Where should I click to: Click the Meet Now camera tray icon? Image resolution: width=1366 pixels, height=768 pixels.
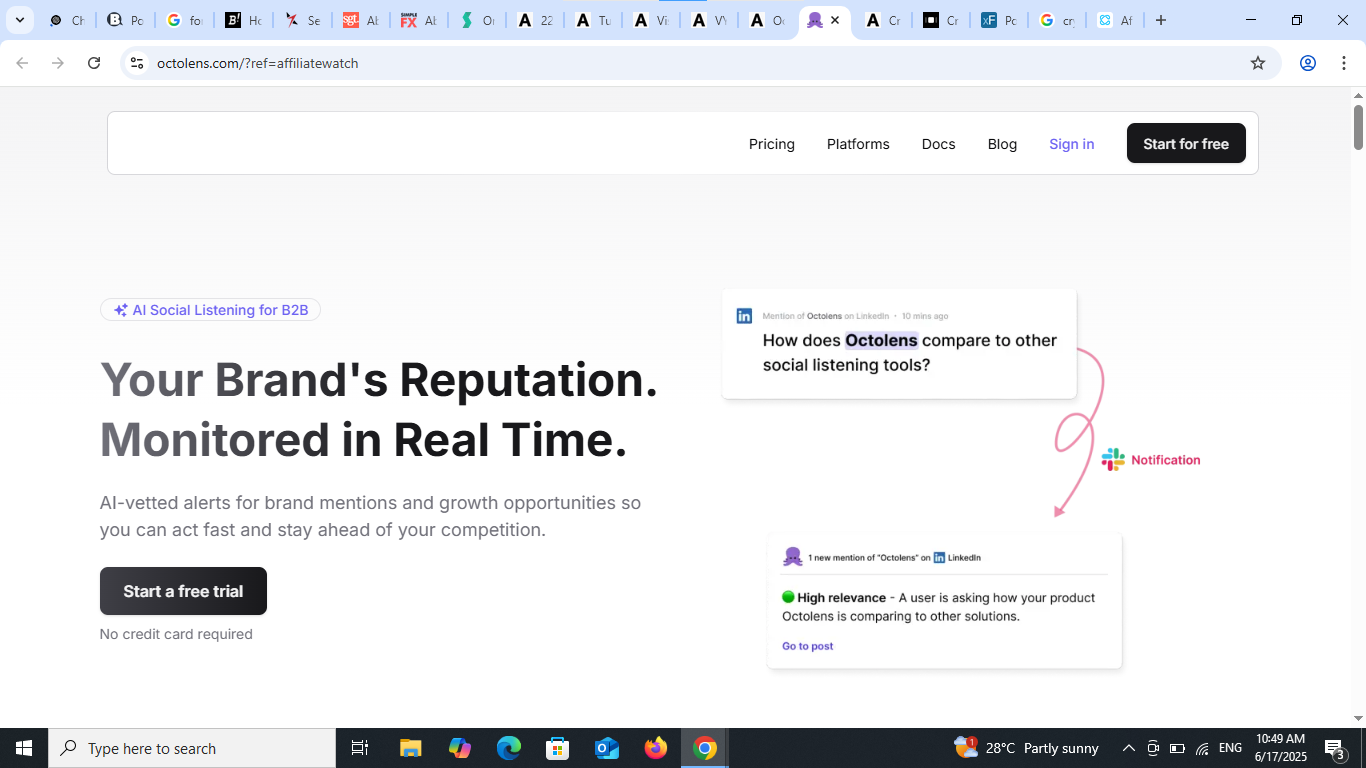(x=1153, y=748)
